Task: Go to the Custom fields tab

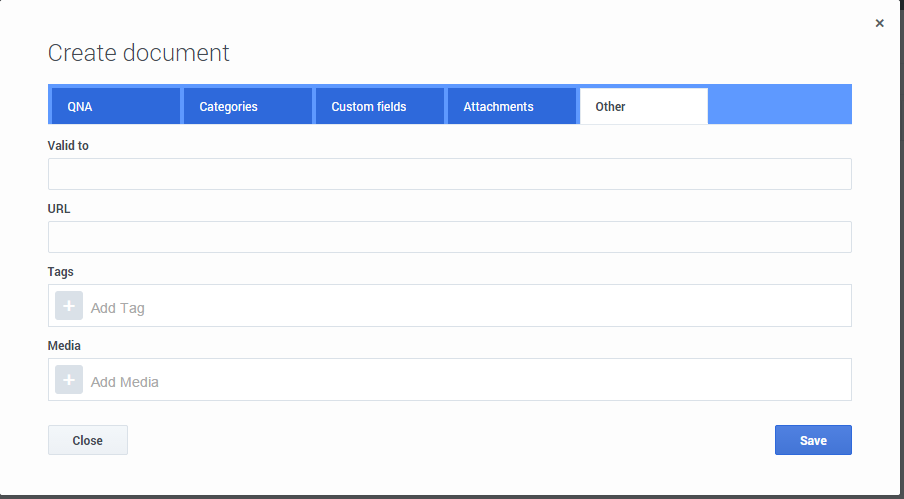Action: [379, 106]
